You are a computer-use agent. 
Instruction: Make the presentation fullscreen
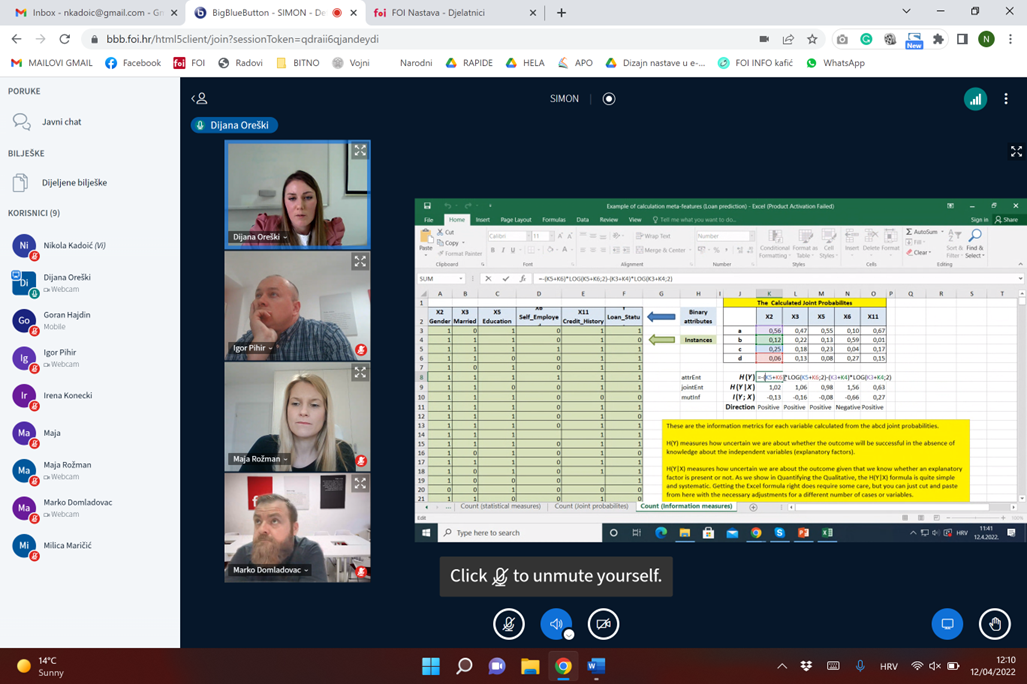click(1016, 152)
